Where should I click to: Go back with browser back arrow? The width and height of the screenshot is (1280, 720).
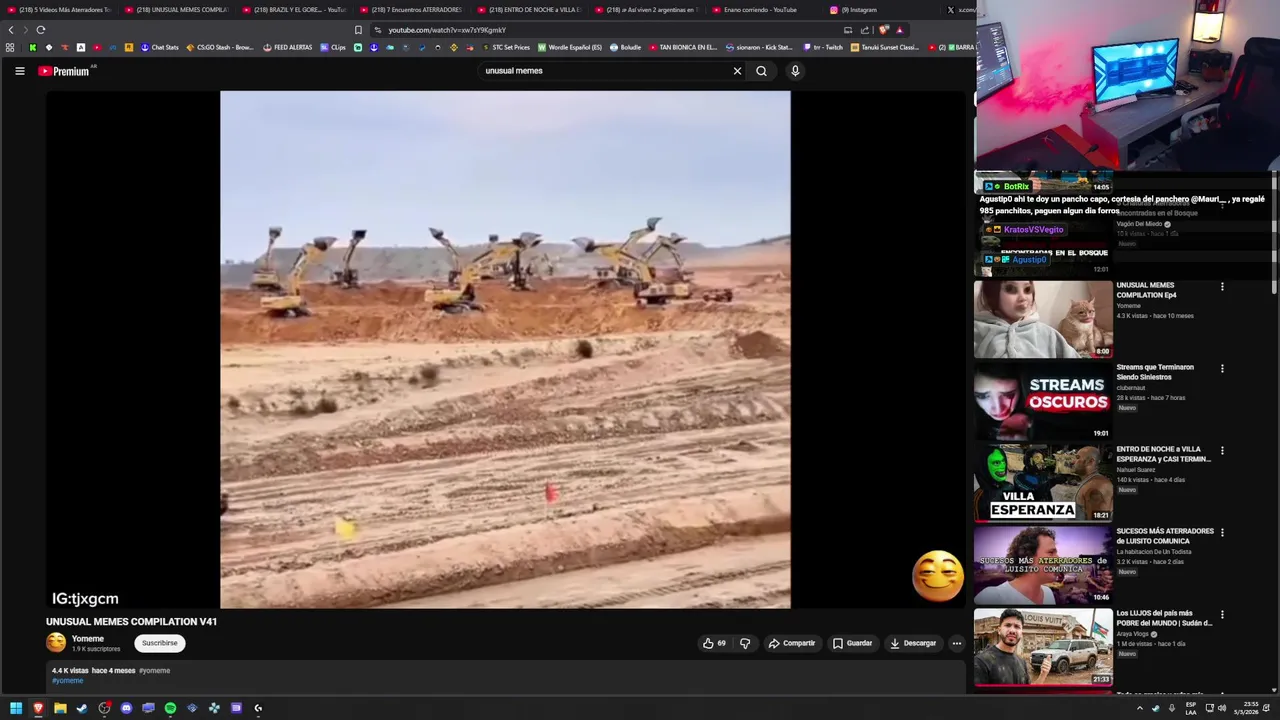click(x=11, y=30)
